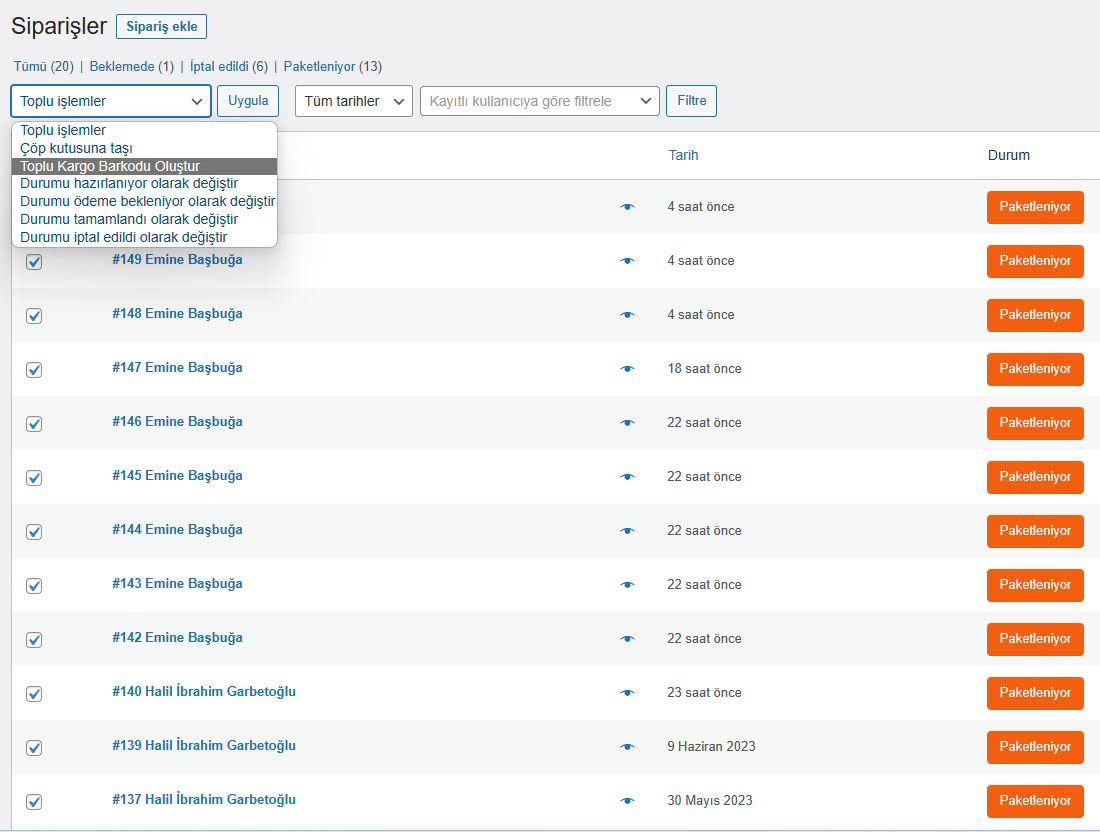Sort by Tarih column header
Viewport: 1100px width, 832px height.
coord(683,155)
